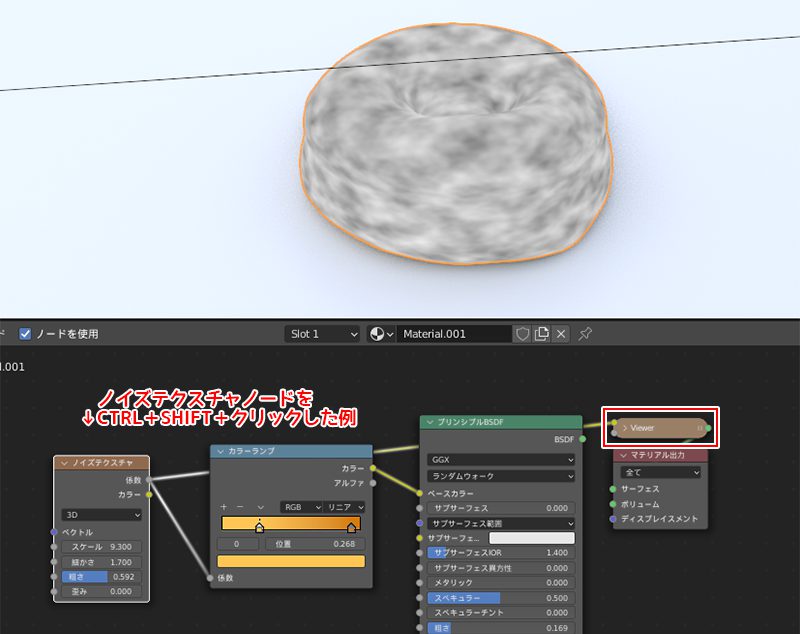Open the Slot 1 dropdown
Viewport: 800px width, 634px height.
pos(322,334)
